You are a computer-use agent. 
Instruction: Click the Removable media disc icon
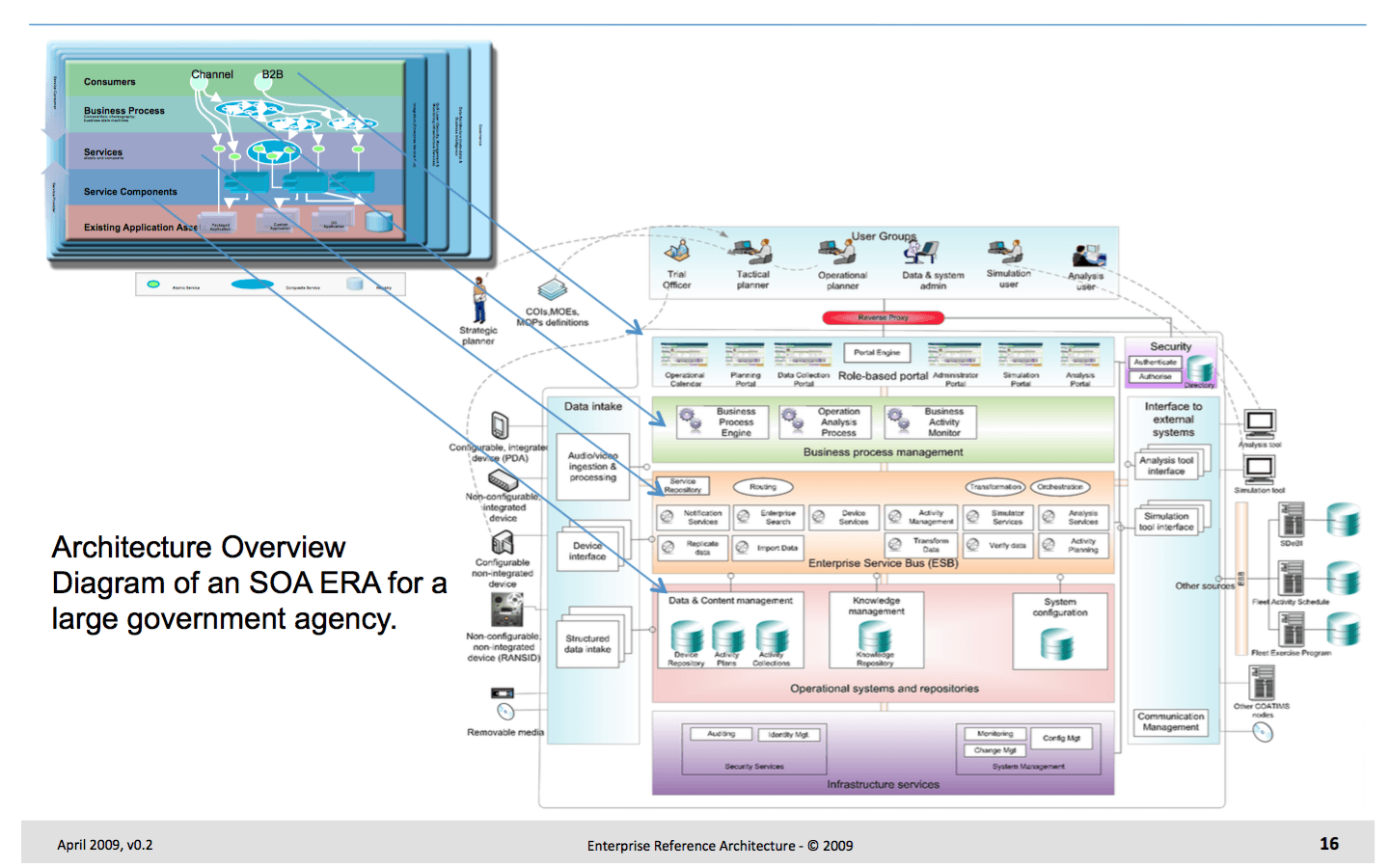(x=504, y=712)
